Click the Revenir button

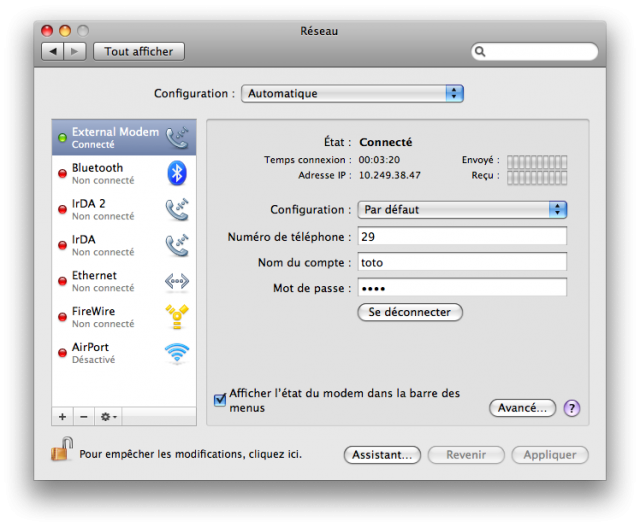[x=466, y=455]
